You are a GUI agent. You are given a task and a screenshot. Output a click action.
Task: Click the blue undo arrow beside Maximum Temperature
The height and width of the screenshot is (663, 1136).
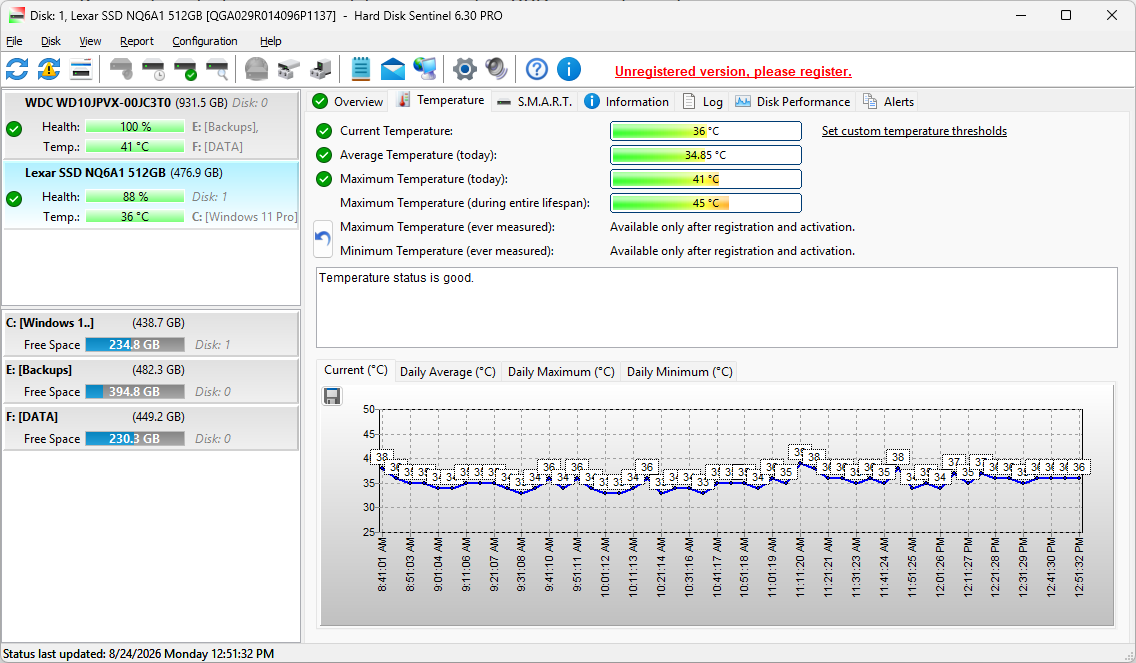pyautogui.click(x=322, y=238)
